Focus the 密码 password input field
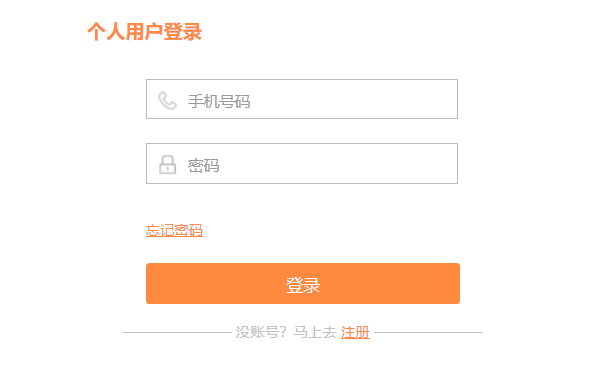 tap(302, 163)
